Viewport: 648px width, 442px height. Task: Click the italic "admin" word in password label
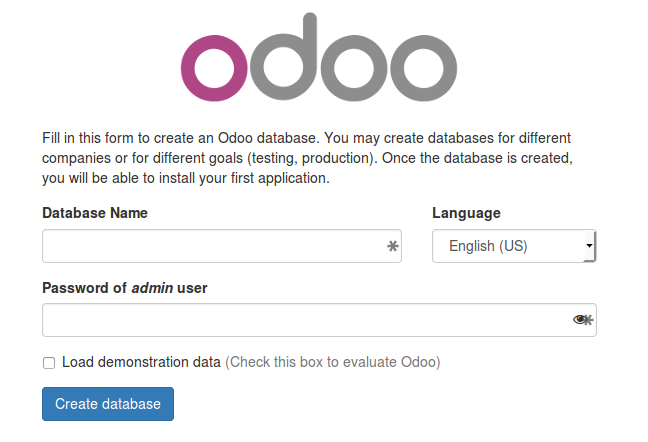click(152, 288)
